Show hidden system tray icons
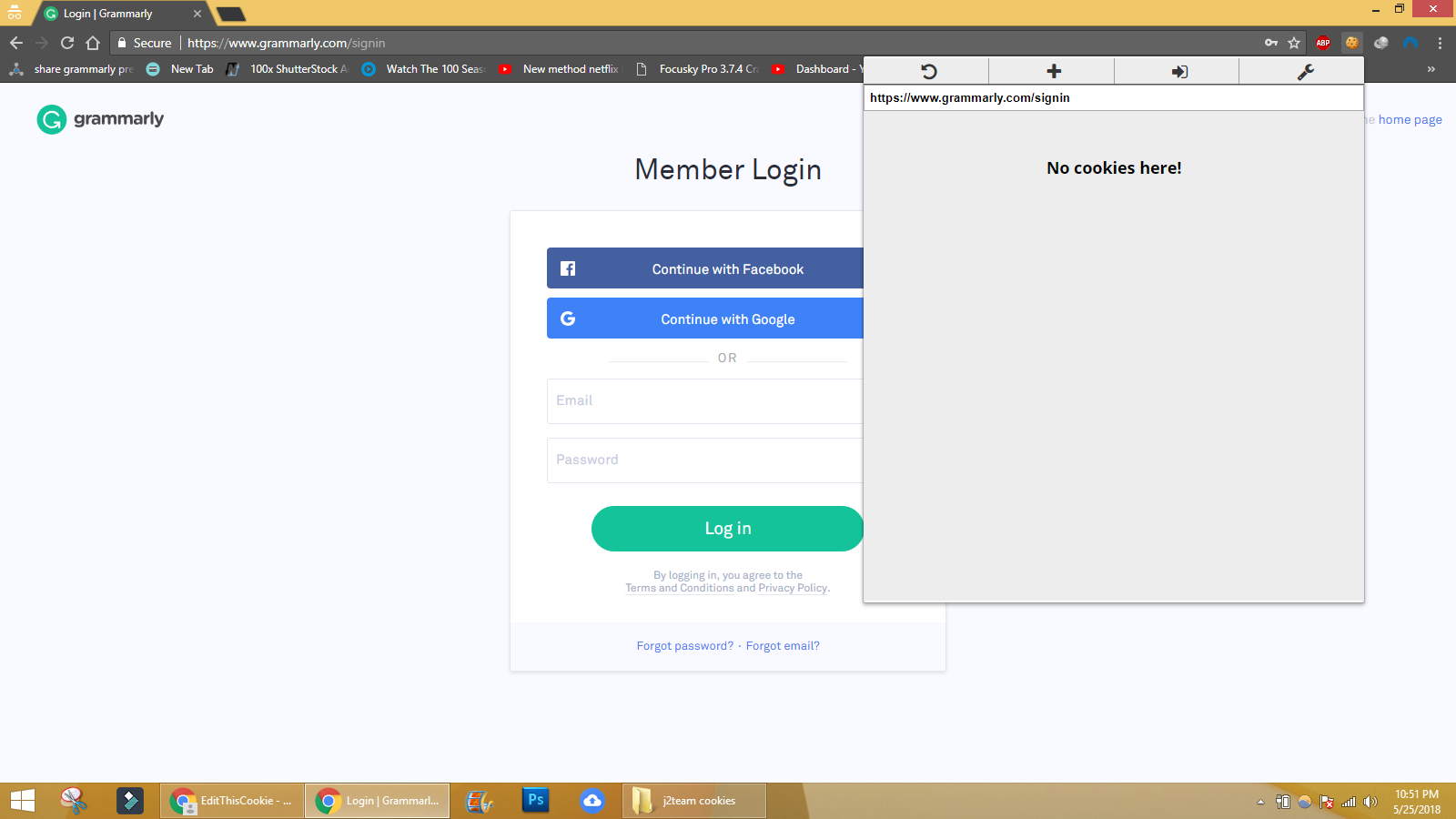The image size is (1456, 819). (x=1260, y=802)
